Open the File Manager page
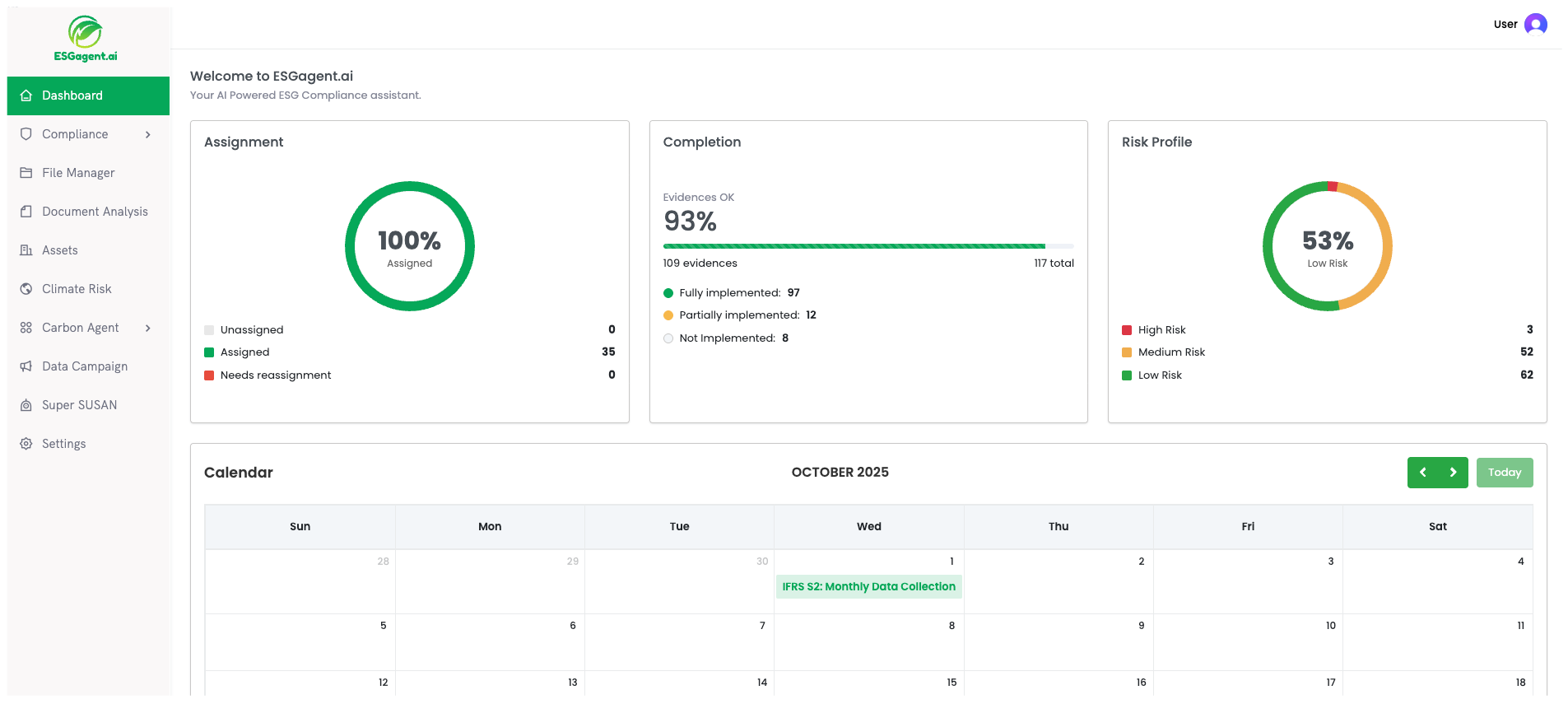Viewport: 1568px width, 704px height. pos(88,173)
